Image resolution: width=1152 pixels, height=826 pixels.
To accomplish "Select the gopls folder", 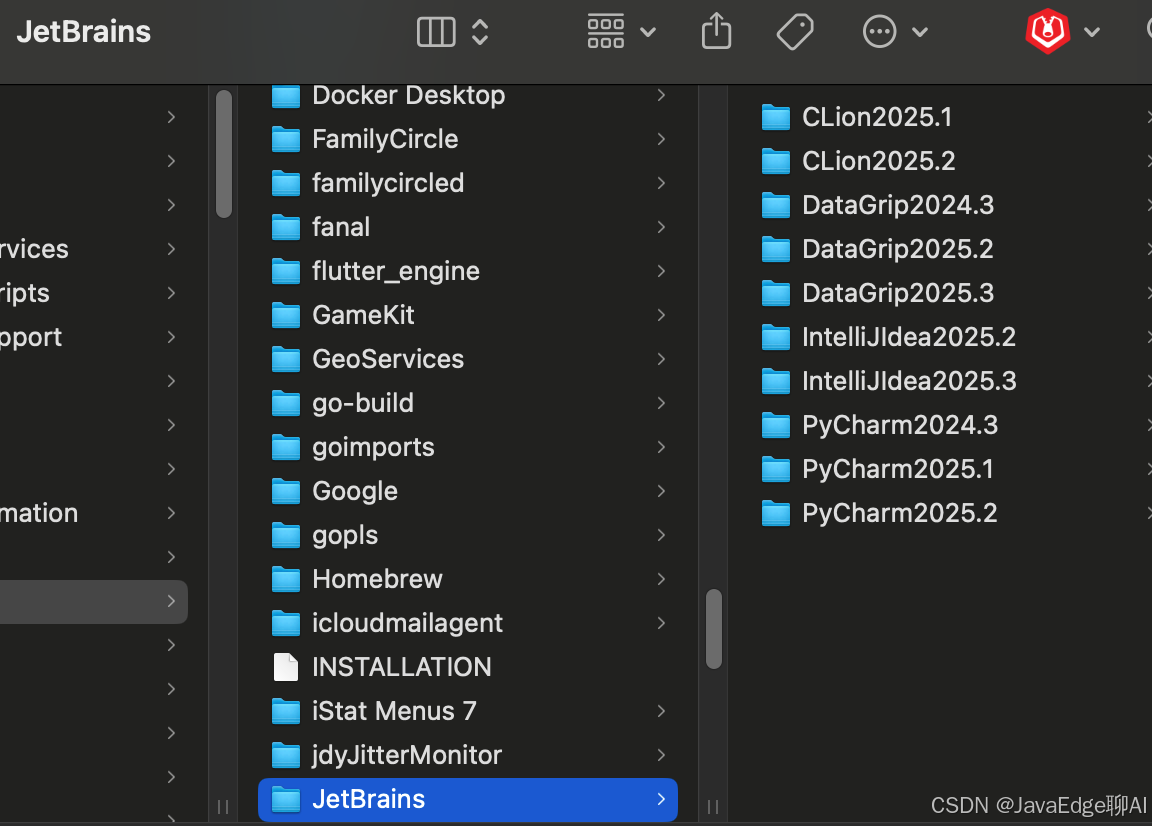I will (x=468, y=536).
